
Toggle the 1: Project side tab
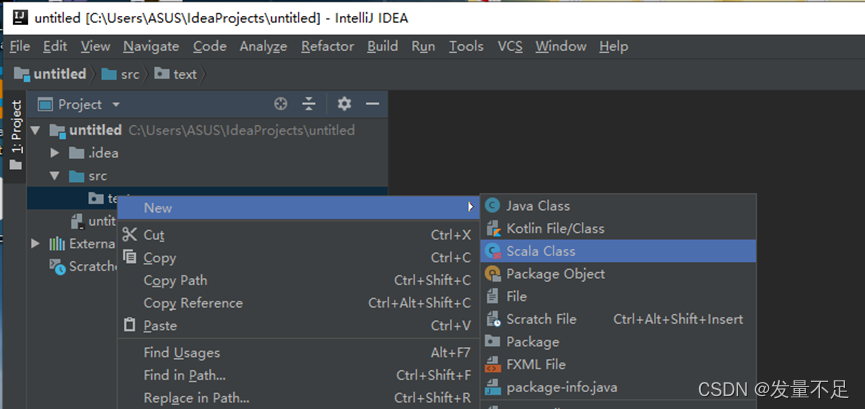tap(17, 137)
